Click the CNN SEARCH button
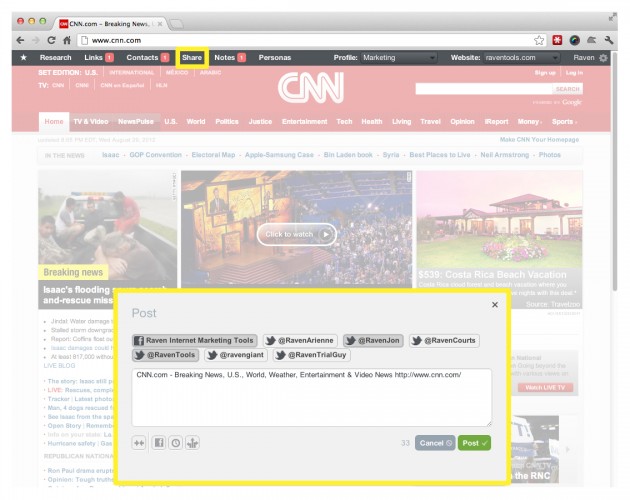This screenshot has width=630, height=500. tap(567, 89)
